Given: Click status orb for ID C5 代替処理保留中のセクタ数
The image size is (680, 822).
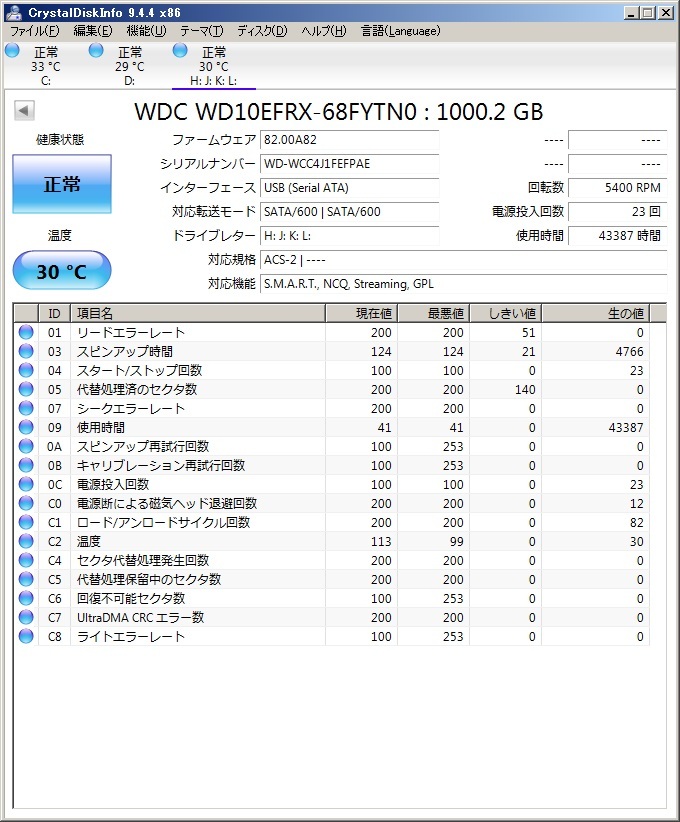Looking at the screenshot, I should [x=26, y=579].
